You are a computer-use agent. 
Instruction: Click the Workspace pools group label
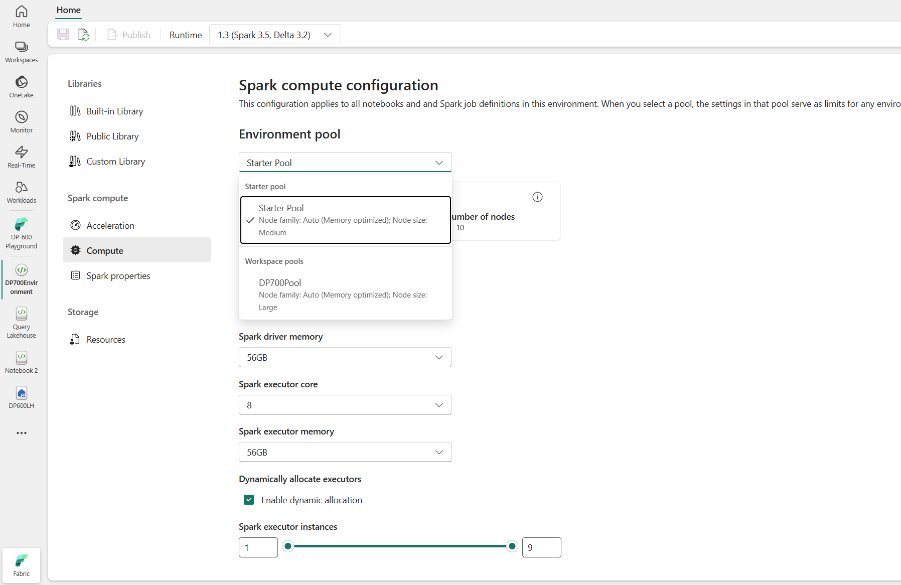coord(274,261)
